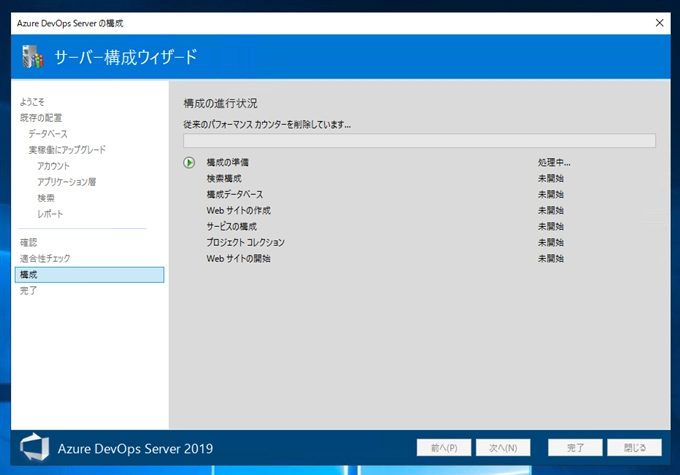Click the configuration progress bar
The image size is (680, 475).
(419, 141)
